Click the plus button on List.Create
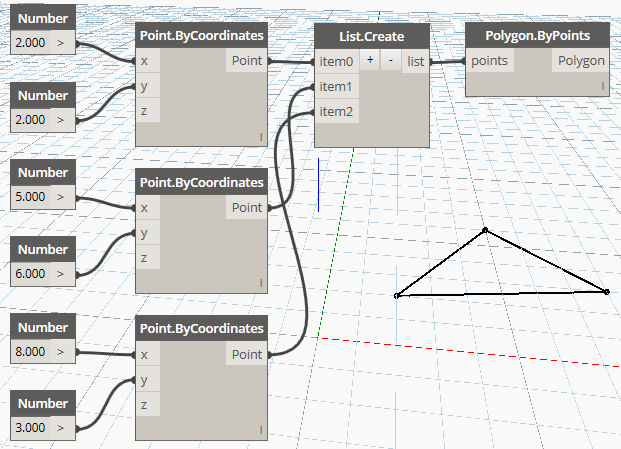 point(370,61)
